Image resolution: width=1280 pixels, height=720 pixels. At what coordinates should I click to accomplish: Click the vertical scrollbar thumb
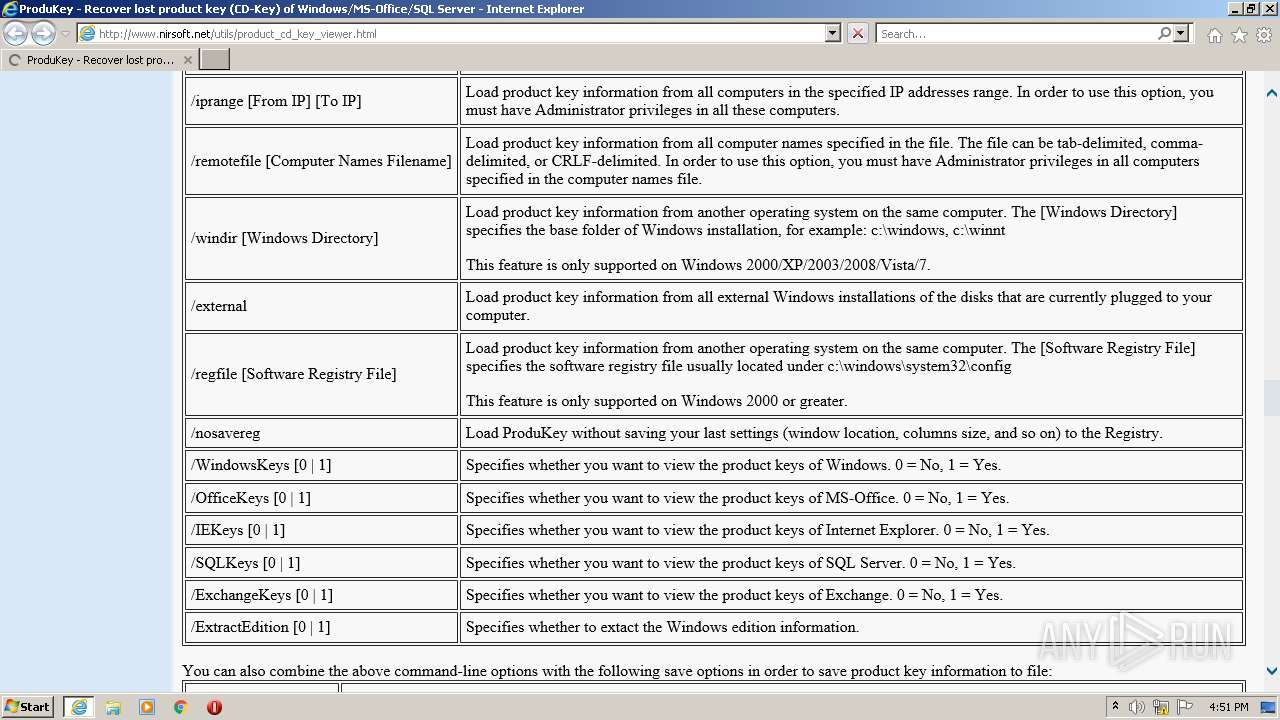tap(1272, 397)
